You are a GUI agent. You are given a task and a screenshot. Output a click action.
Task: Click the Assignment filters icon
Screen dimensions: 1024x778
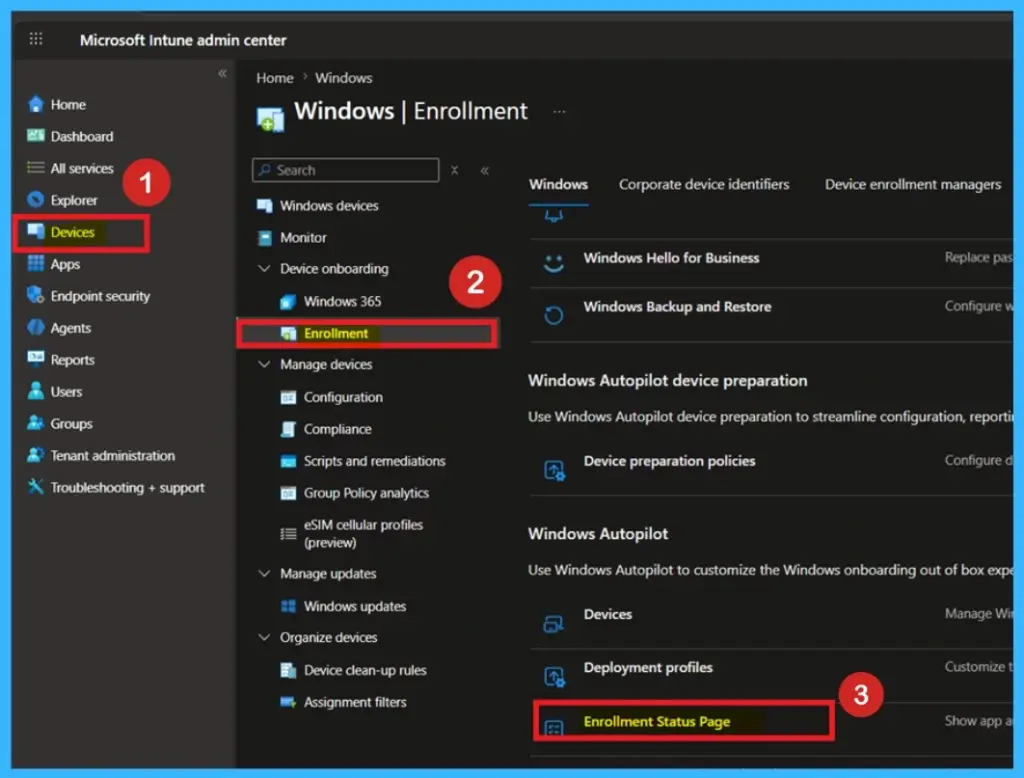click(x=288, y=702)
